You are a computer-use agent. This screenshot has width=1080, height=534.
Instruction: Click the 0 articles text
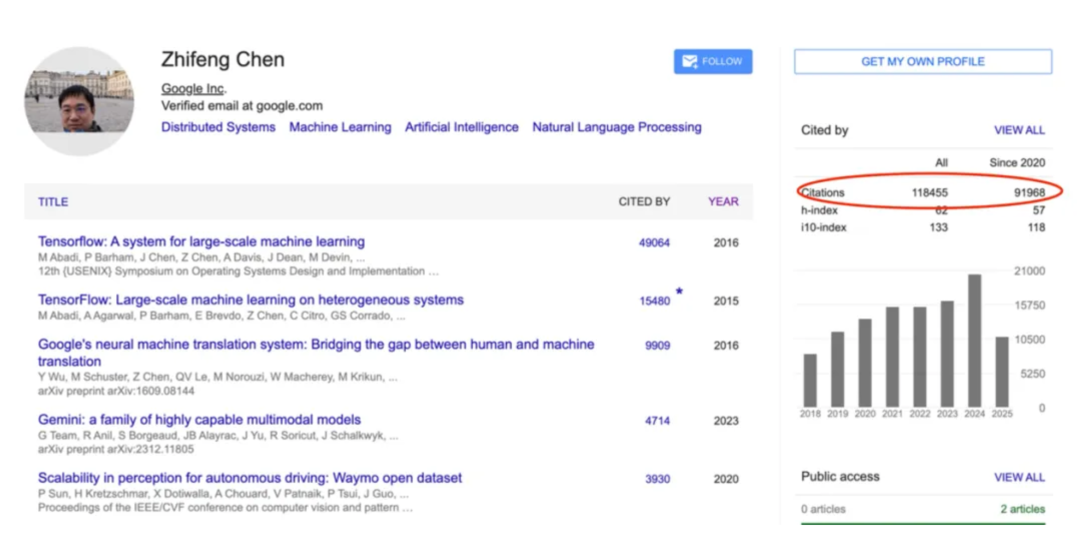[x=823, y=510]
